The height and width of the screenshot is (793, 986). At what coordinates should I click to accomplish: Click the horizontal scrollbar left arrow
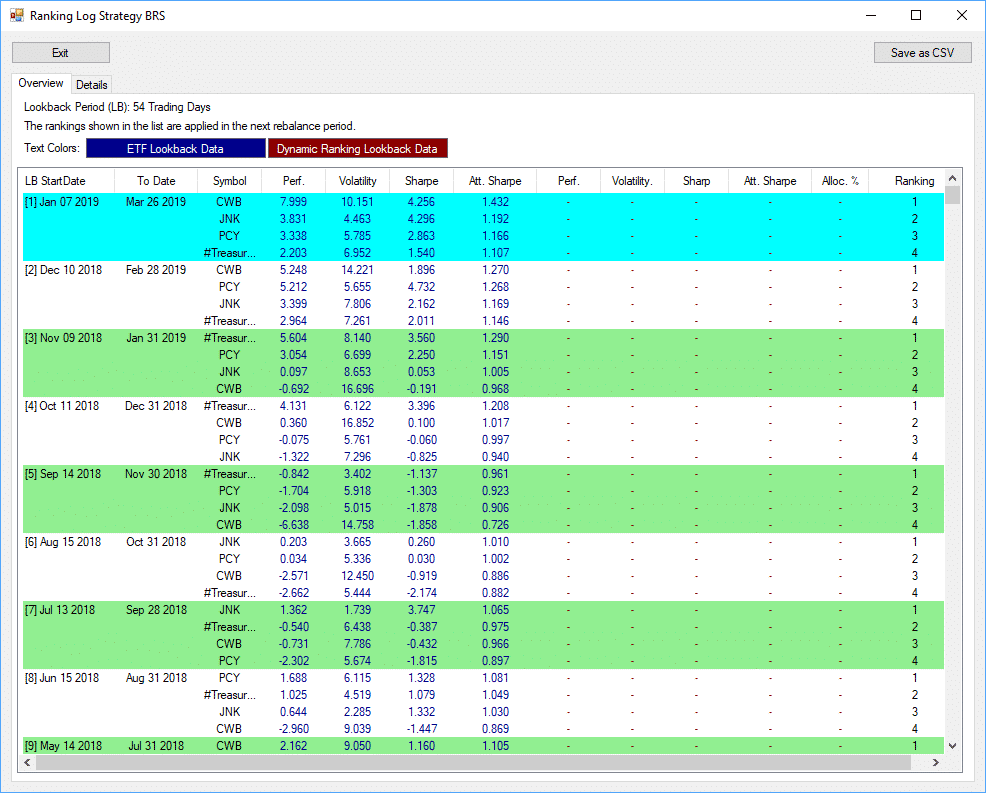26,763
